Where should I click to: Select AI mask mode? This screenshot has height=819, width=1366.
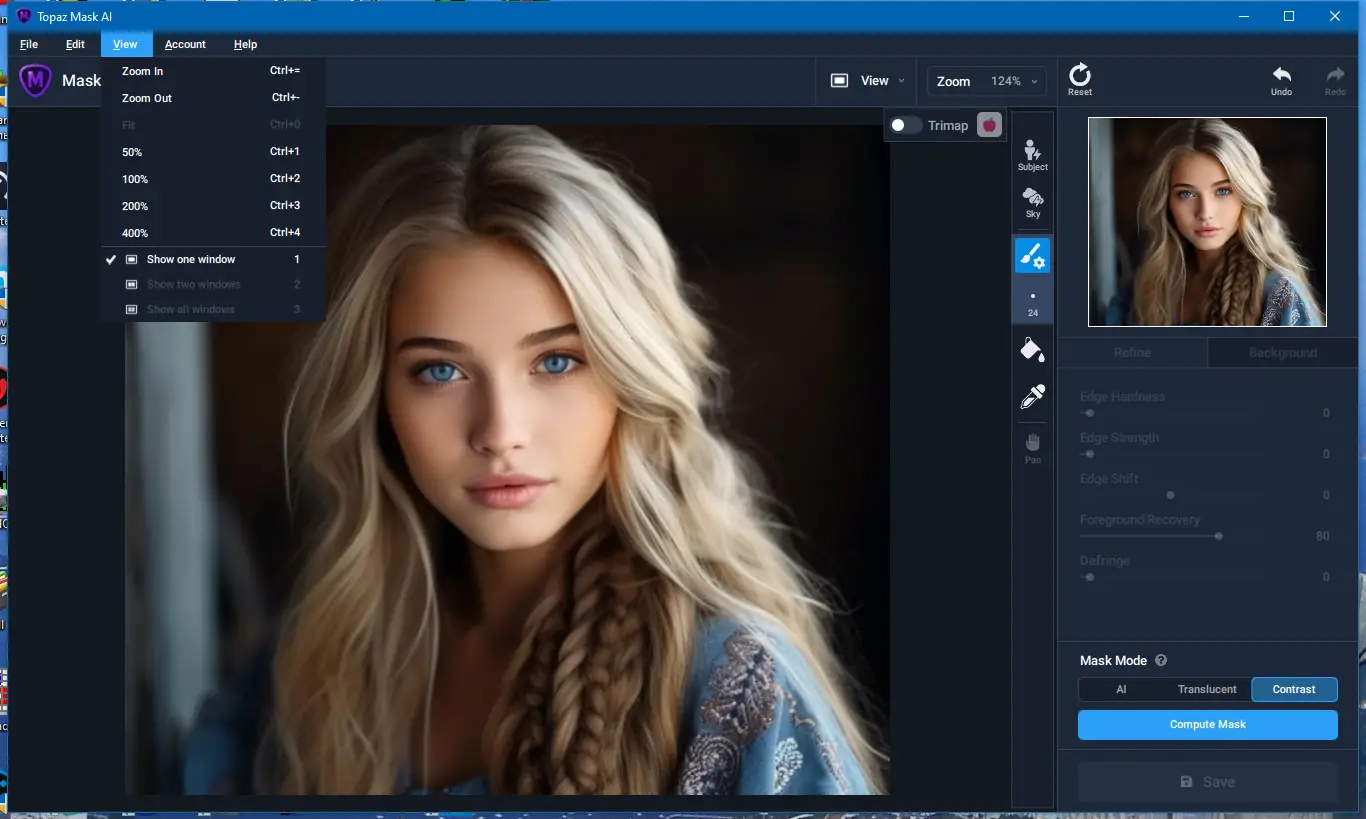[1121, 689]
